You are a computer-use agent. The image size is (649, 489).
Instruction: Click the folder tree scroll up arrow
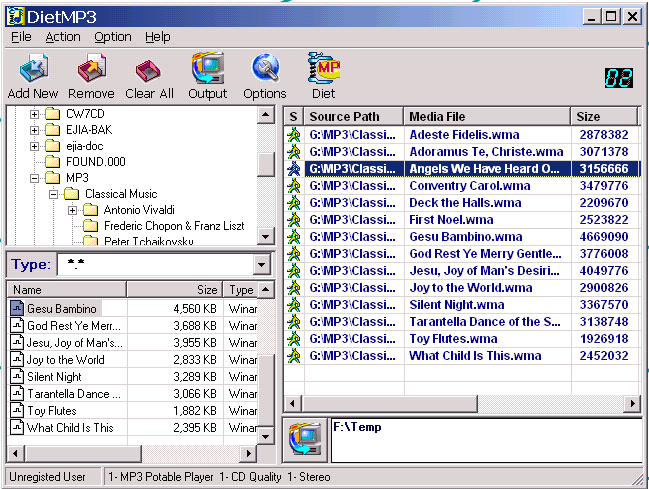[x=266, y=115]
